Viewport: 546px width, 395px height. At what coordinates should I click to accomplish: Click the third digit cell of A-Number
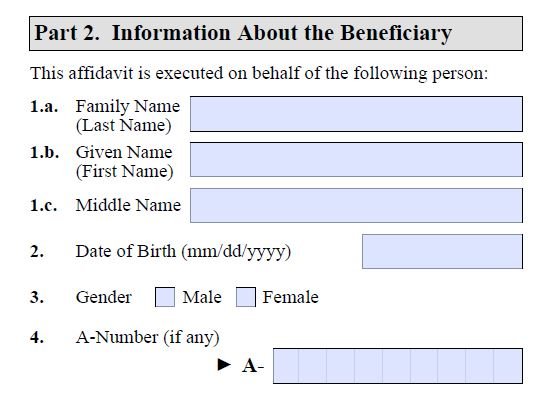pos(341,366)
